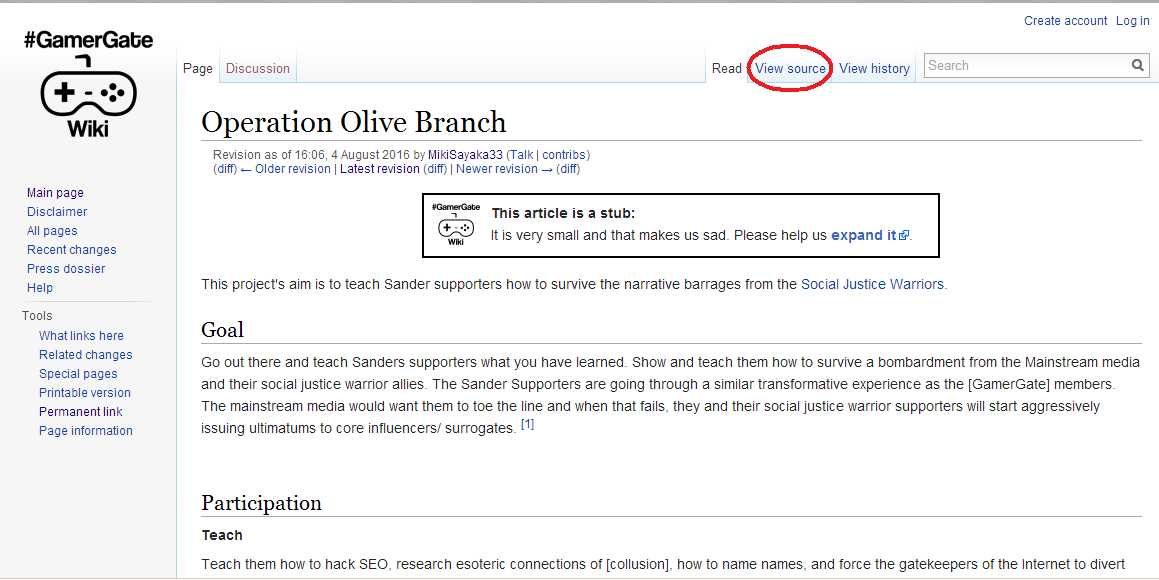
Task: Open Recent changes in sidebar
Action: pos(72,250)
